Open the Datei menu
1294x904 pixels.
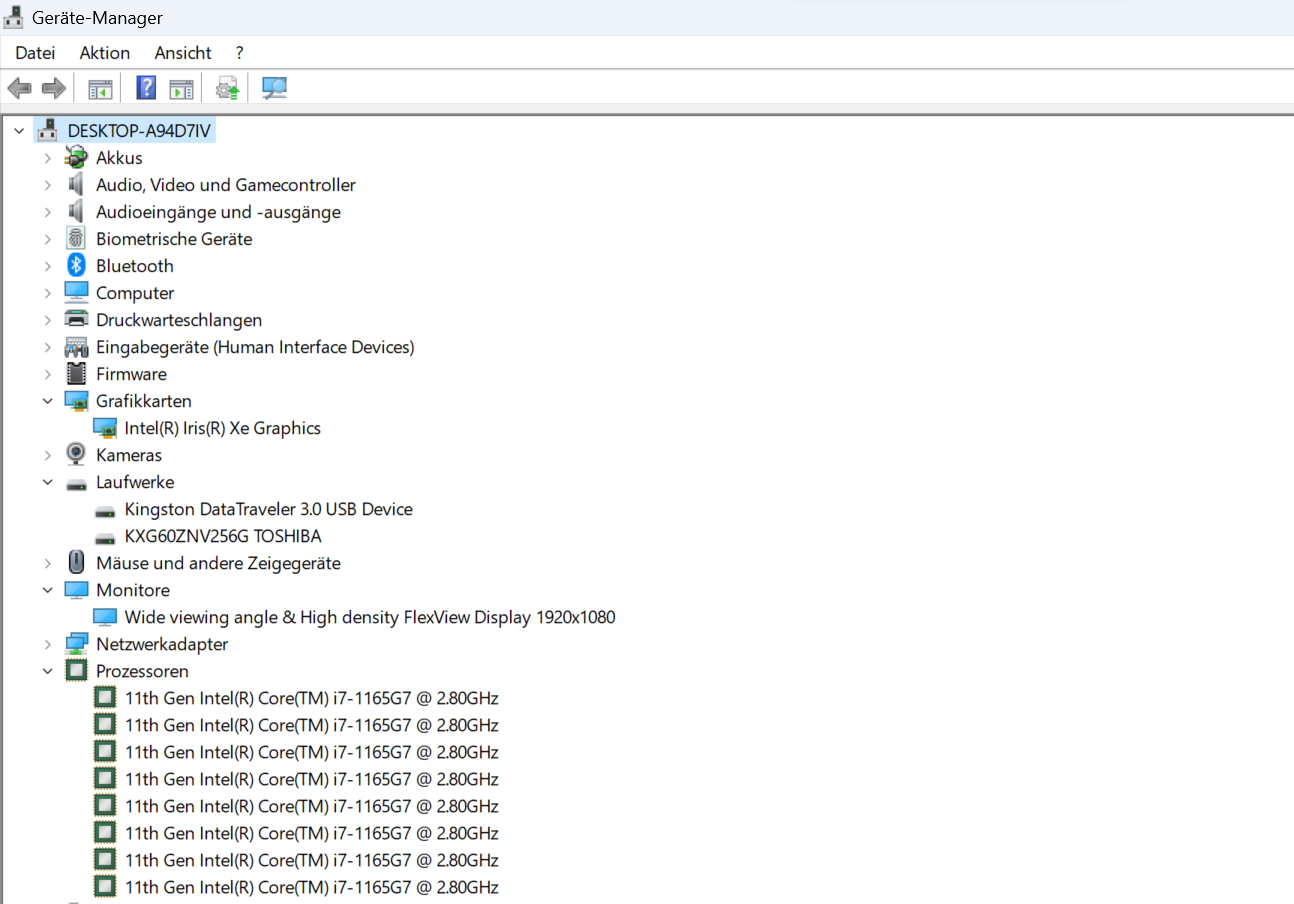tap(35, 52)
